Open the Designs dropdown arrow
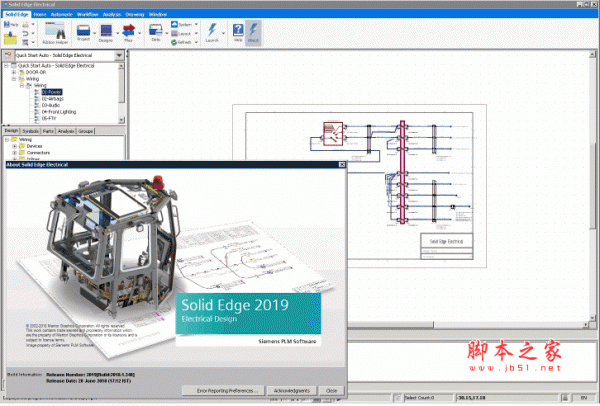 point(117,33)
